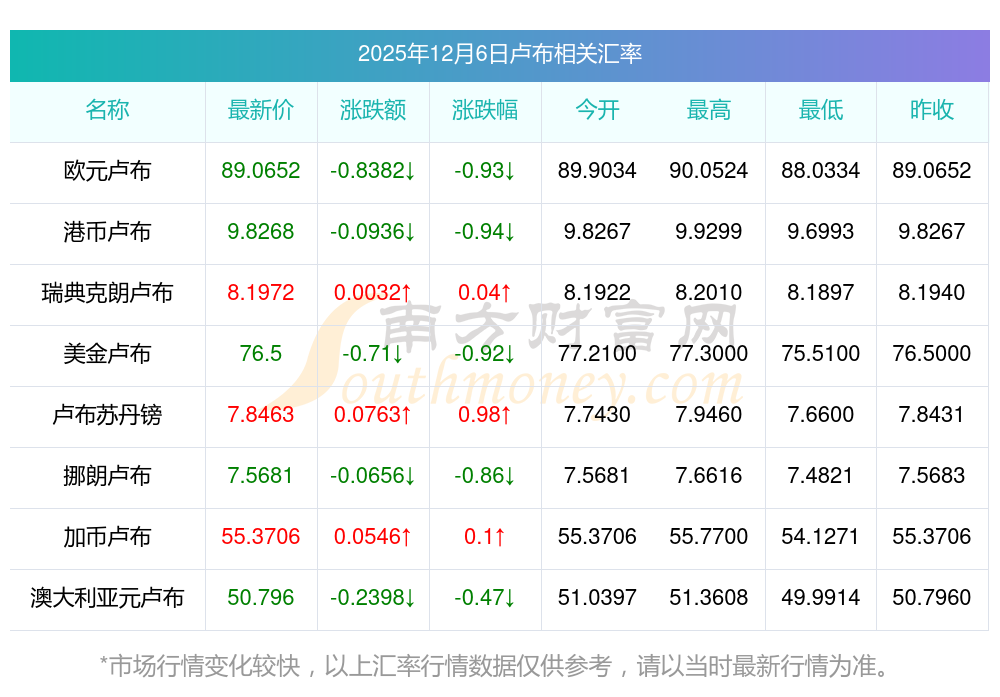Click the table title 2025年12月6日卢布相关汇率
Viewport: 1000px width, 697px height.
499,54
